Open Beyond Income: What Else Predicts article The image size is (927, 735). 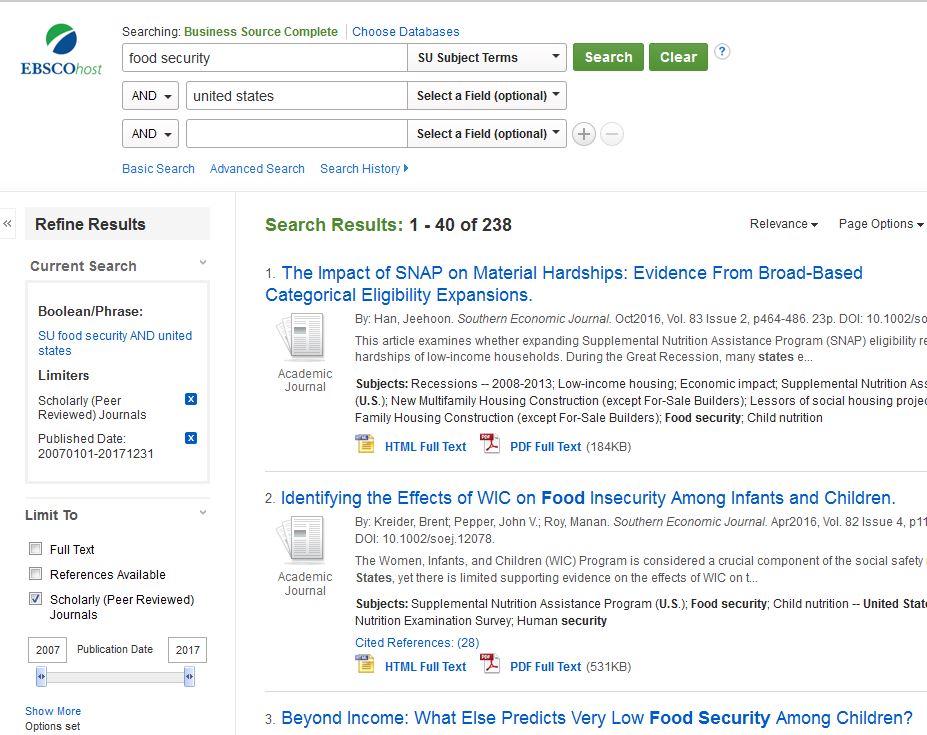[597, 718]
